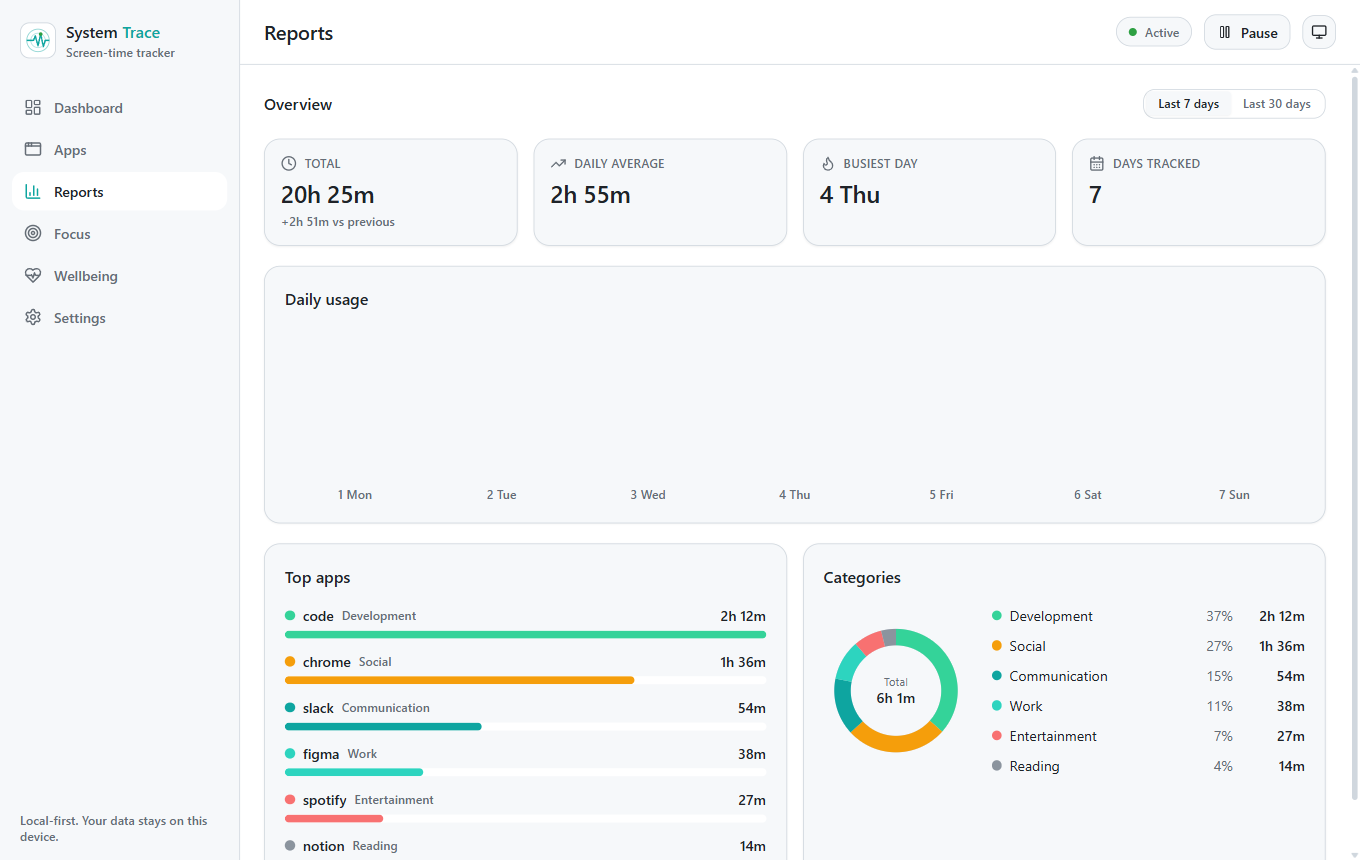Click the Categories donut chart
Viewport: 1360px width, 860px height.
point(896,690)
